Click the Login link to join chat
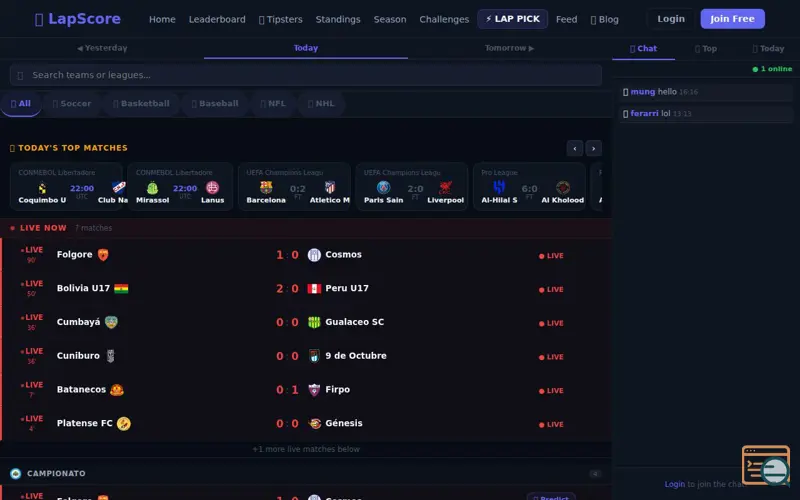Viewport: 800px width, 500px height. click(x=674, y=484)
